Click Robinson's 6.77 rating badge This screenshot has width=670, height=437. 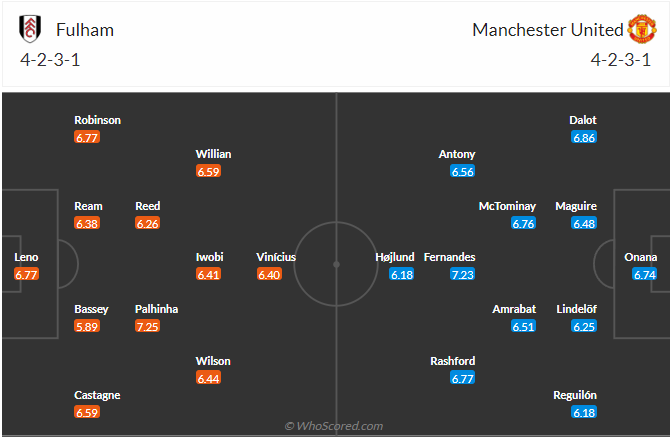(x=87, y=137)
